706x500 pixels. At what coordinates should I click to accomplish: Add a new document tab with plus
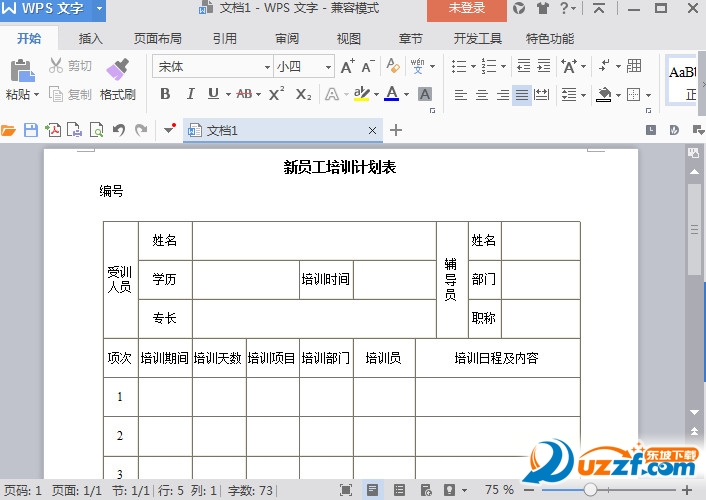coord(396,130)
